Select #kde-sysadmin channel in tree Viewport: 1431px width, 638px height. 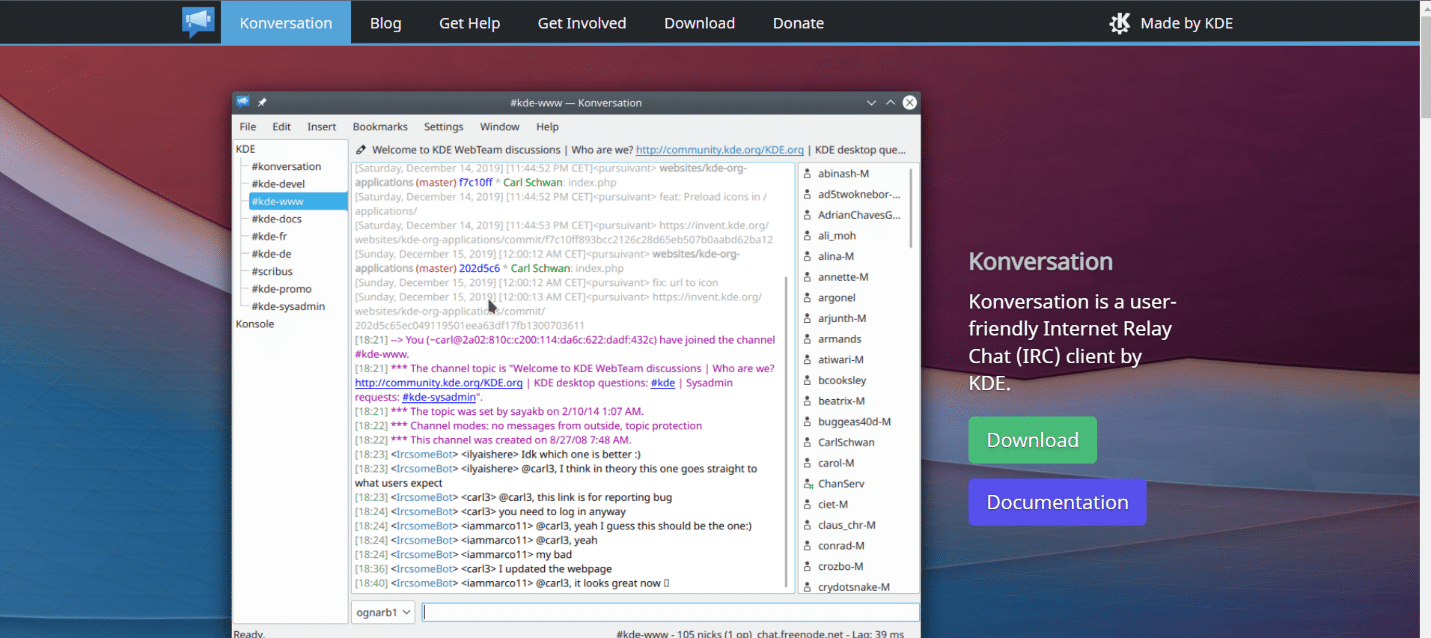pyautogui.click(x=288, y=306)
